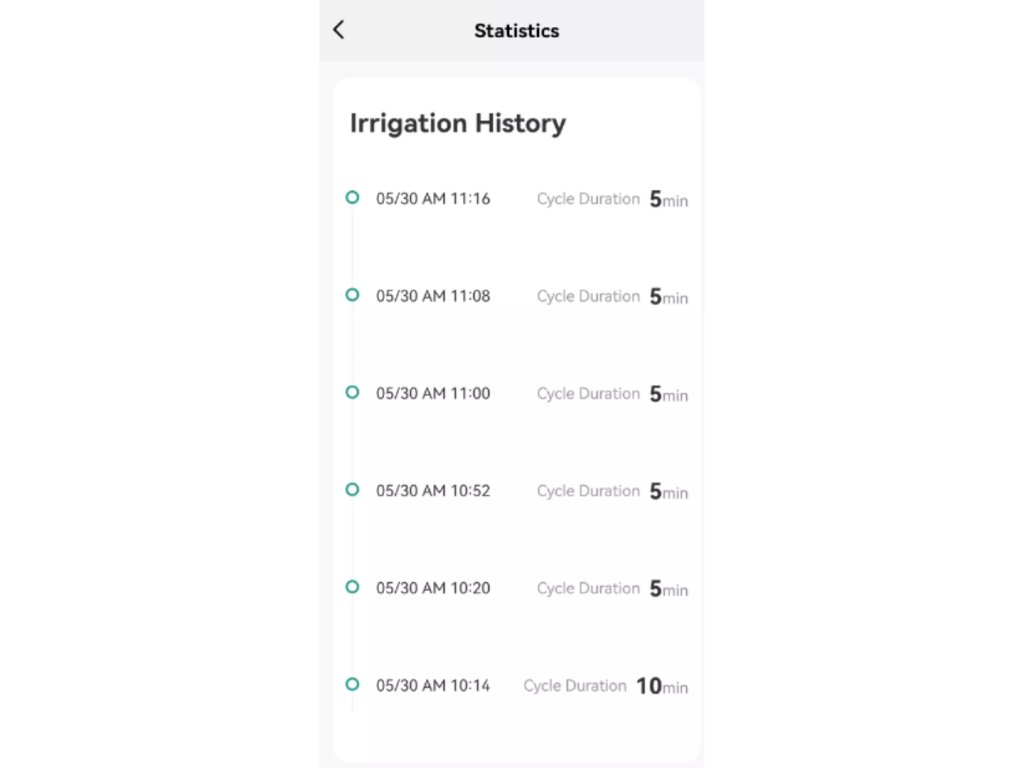Screen dimensions: 1024x768
Task: Click the 10min Cycle Duration value
Action: (x=662, y=686)
